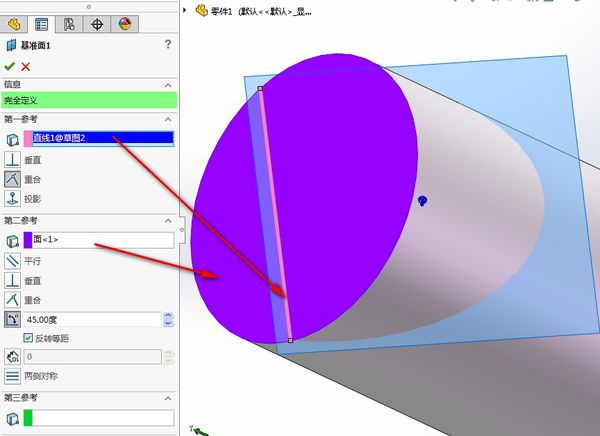The width and height of the screenshot is (600, 436).
Task: Open the DimXpertManager crosshair tab
Action: (x=97, y=24)
